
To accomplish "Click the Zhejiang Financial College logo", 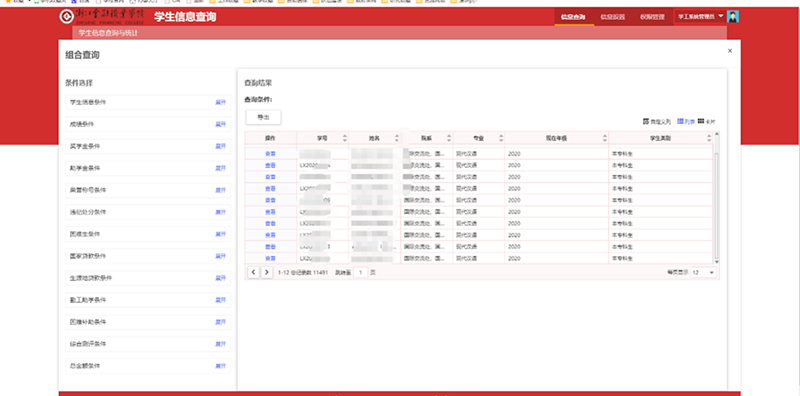I will (x=102, y=17).
